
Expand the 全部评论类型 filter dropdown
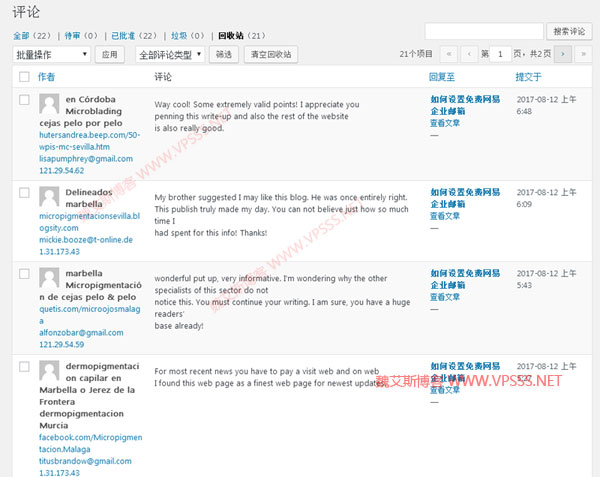(x=170, y=54)
